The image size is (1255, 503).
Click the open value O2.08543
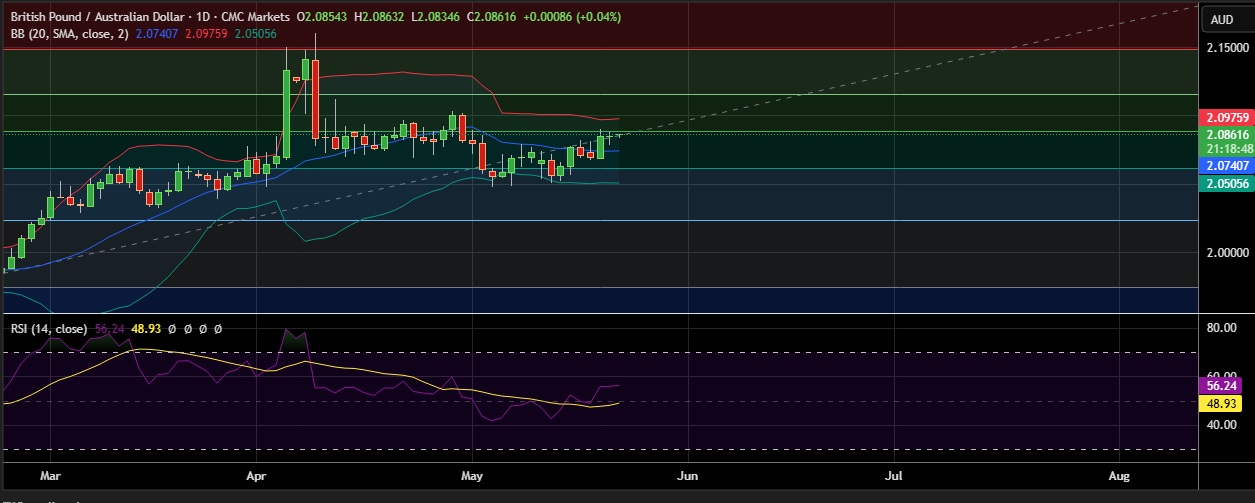point(324,18)
